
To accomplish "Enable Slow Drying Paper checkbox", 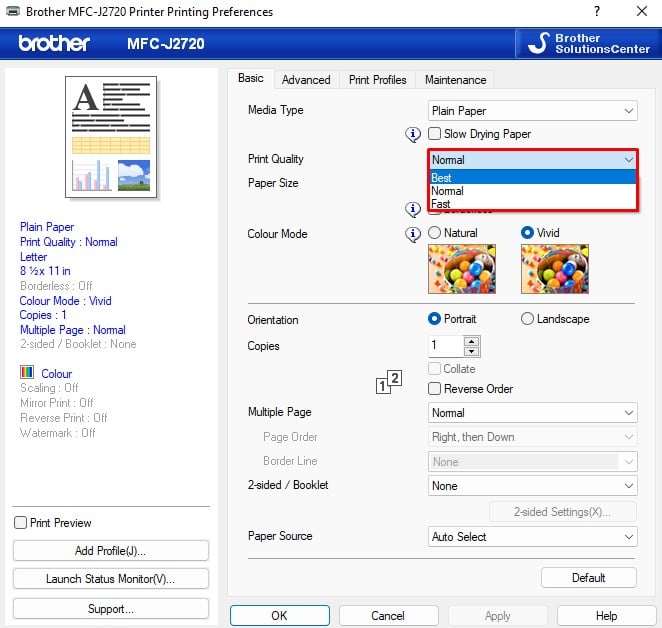I will pos(434,134).
